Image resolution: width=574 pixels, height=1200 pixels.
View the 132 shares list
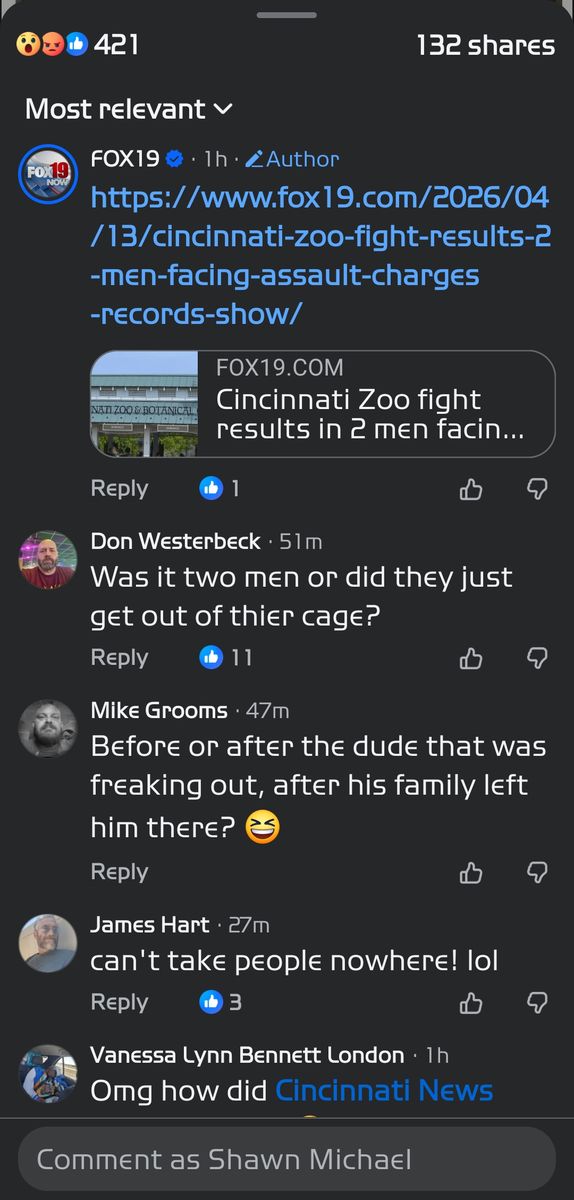pos(485,45)
